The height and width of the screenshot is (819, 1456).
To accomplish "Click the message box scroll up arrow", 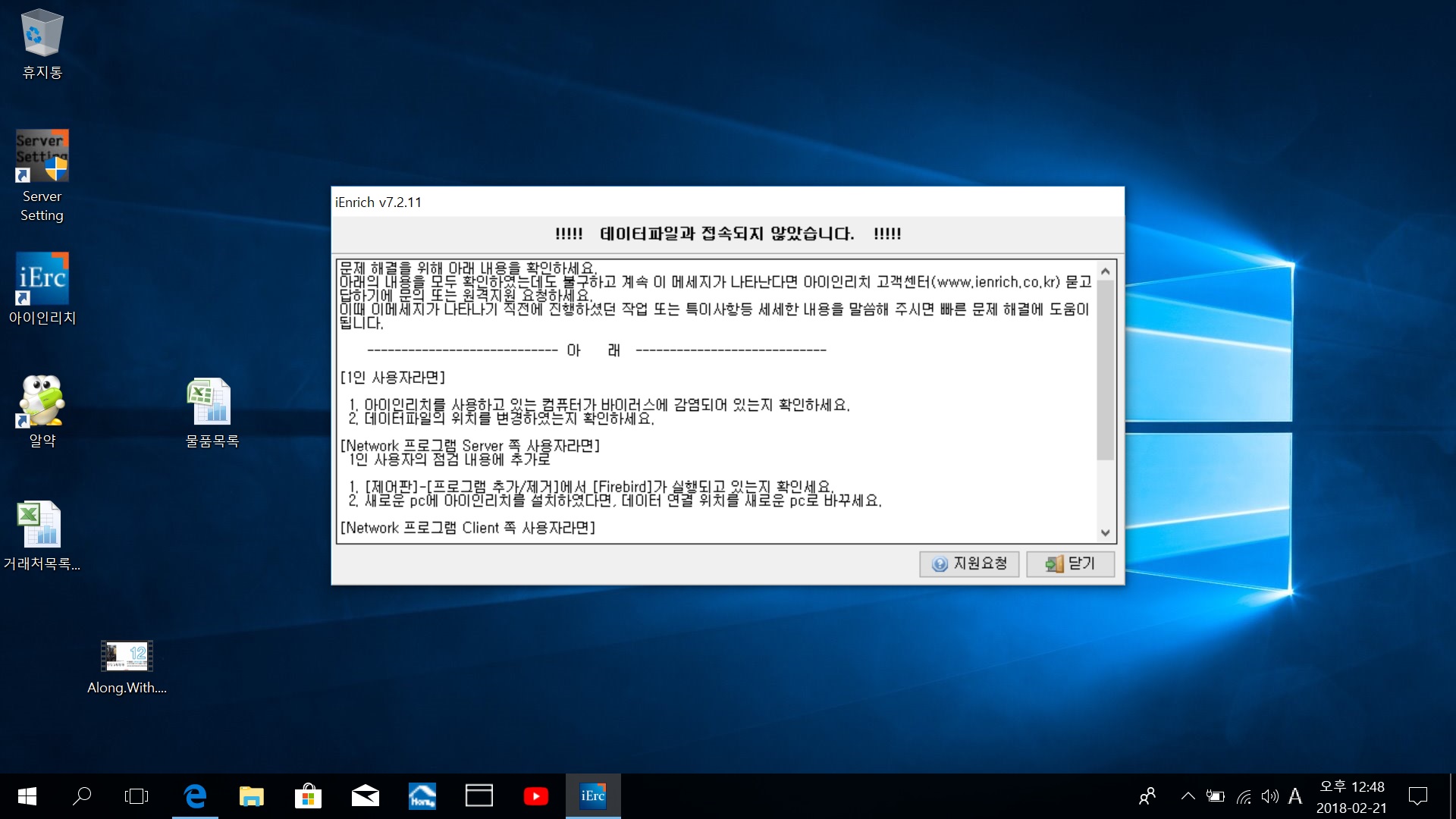I will 1105,271.
